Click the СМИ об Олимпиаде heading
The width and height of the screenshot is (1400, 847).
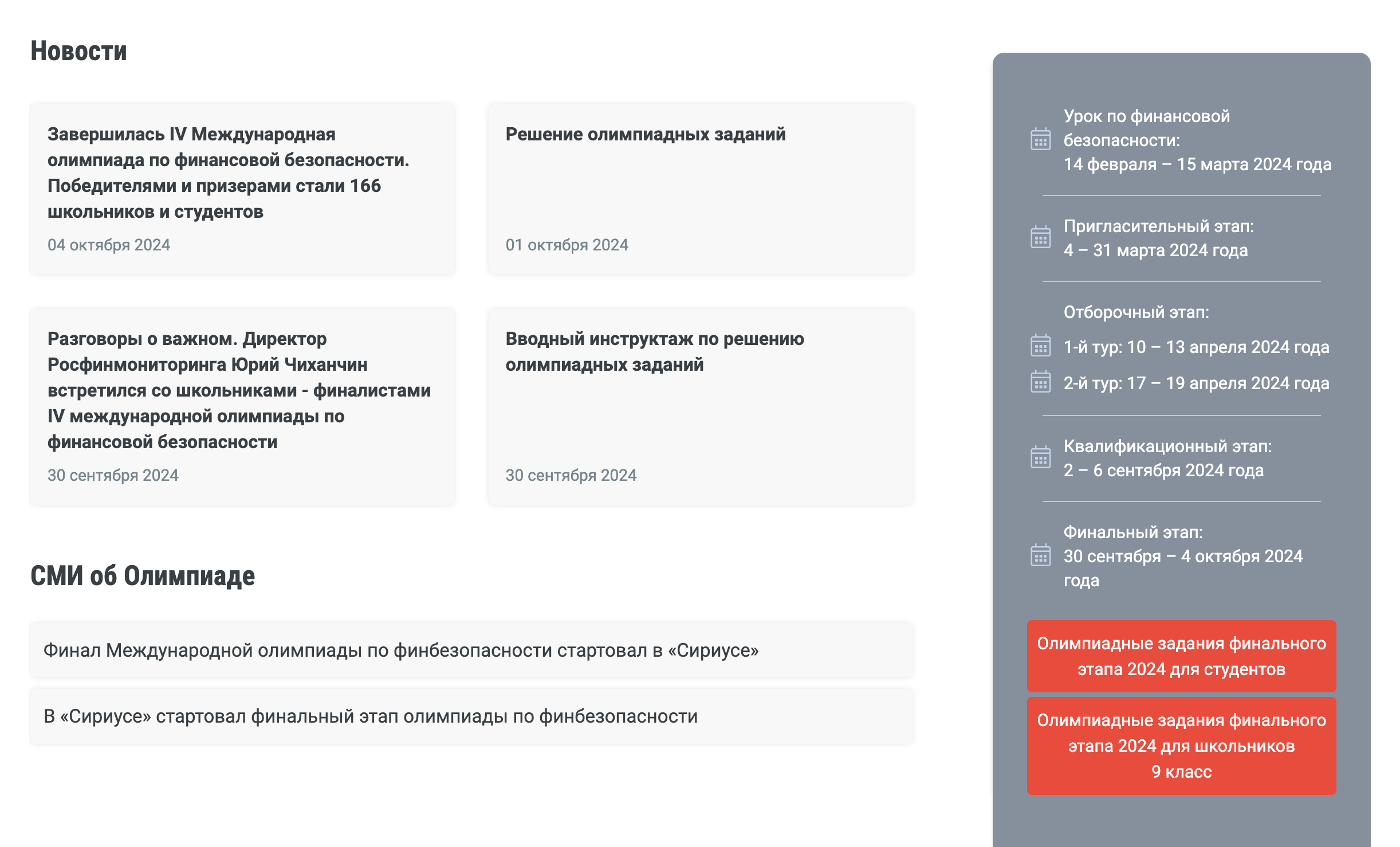tap(143, 576)
